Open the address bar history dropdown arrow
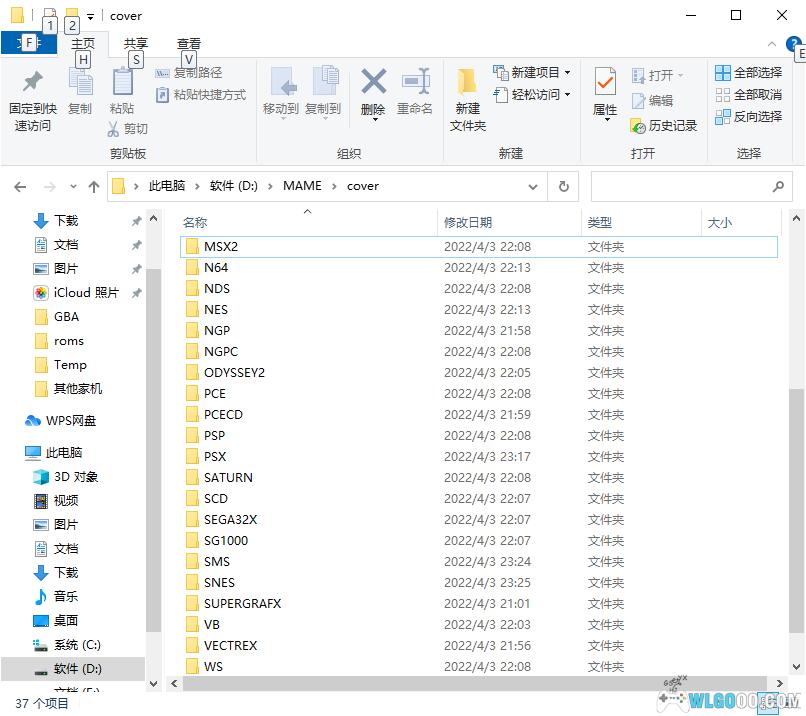This screenshot has height=716, width=806. tap(533, 186)
